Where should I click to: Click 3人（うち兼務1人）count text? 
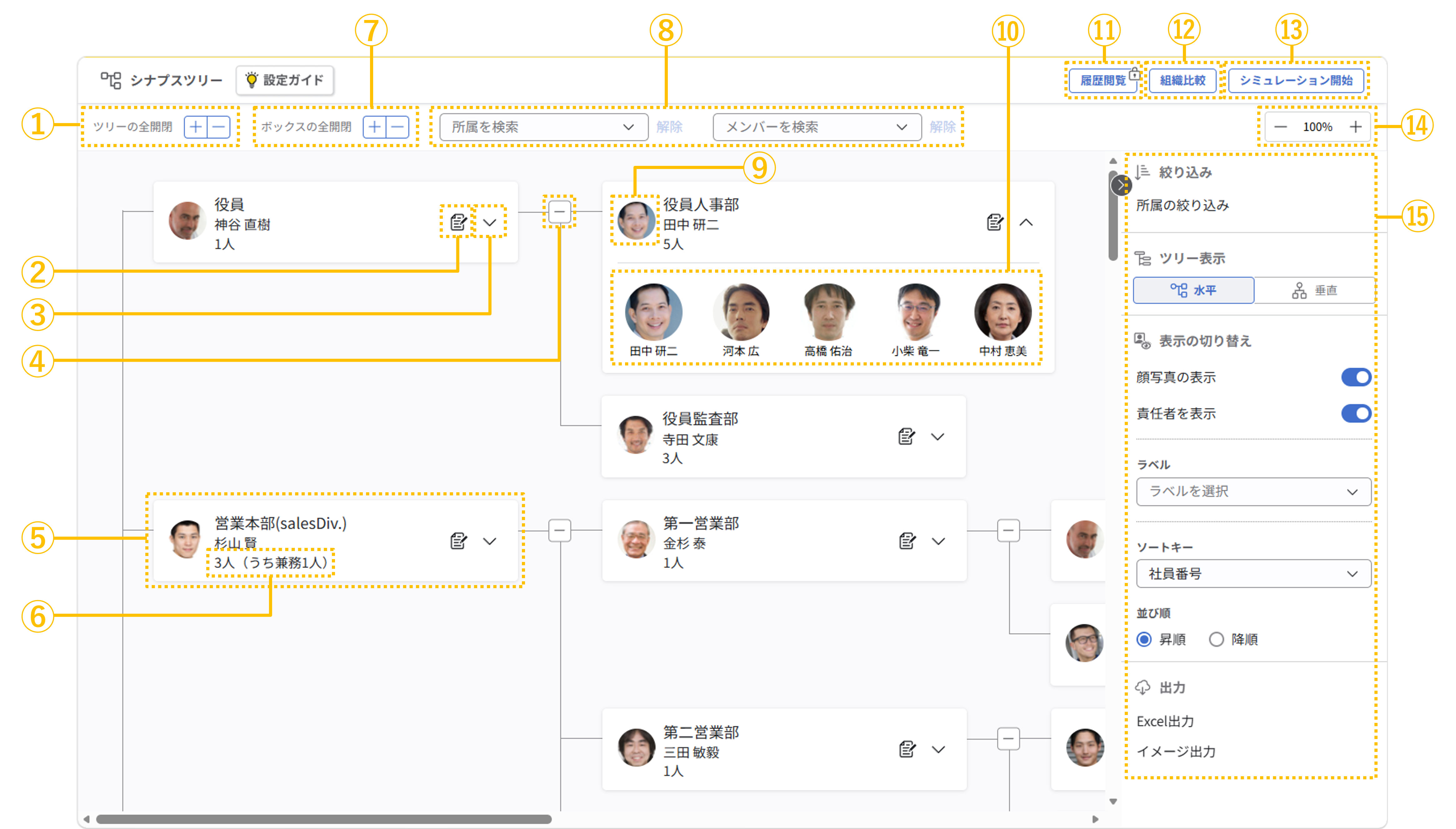271,563
